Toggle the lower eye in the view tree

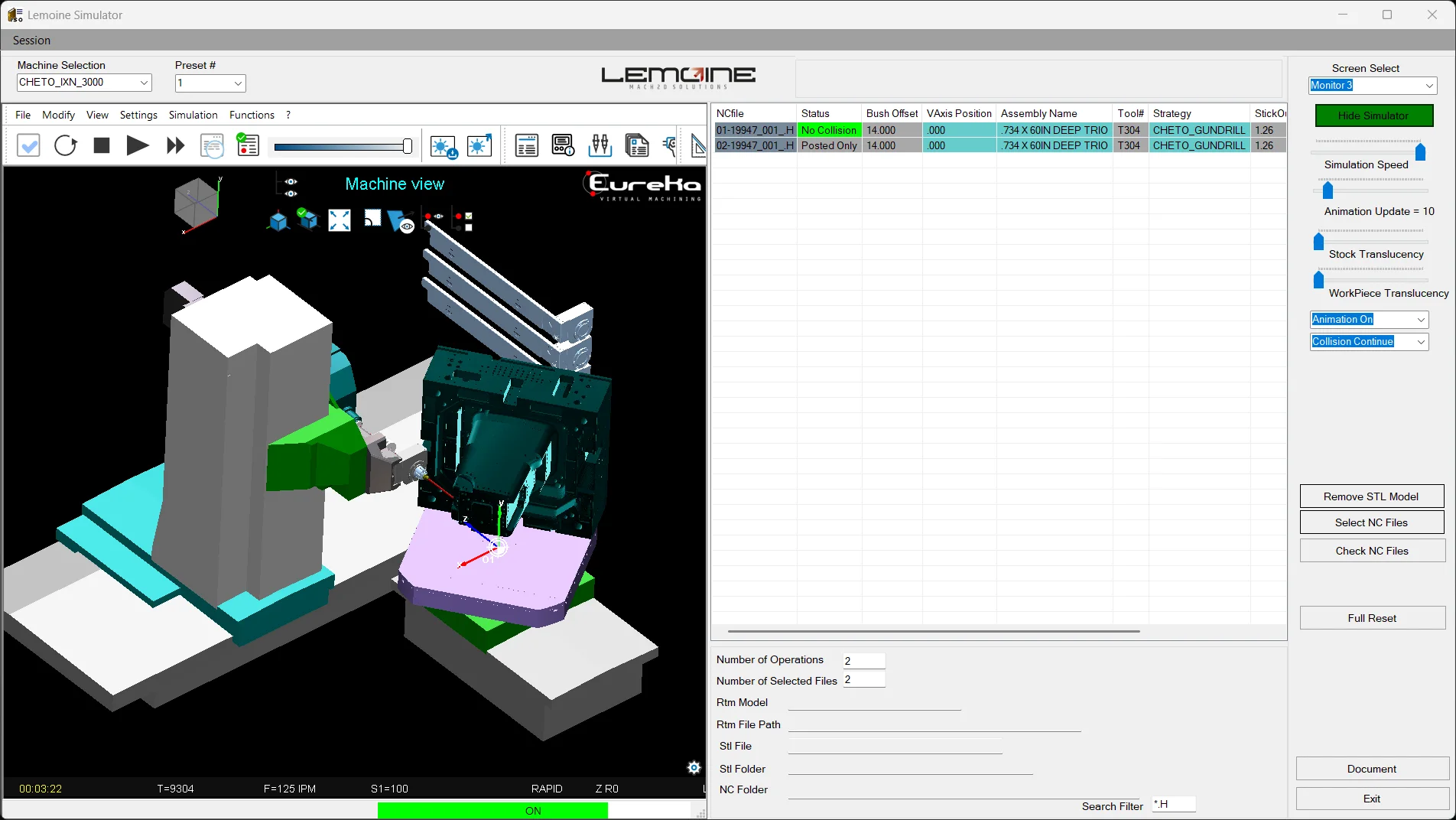pos(291,194)
